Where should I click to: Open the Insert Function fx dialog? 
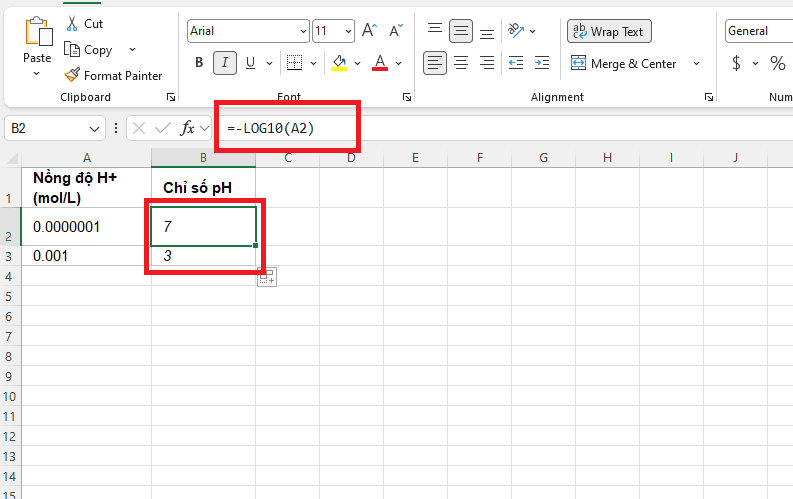(188, 128)
